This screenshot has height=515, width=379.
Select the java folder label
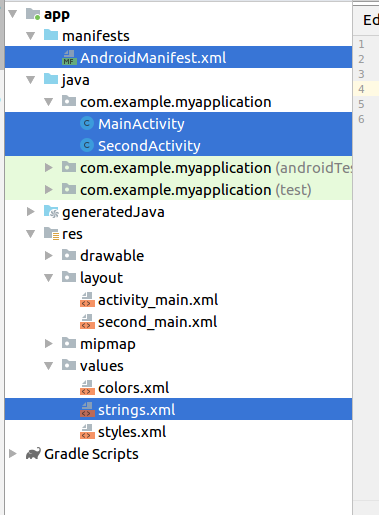[76, 80]
